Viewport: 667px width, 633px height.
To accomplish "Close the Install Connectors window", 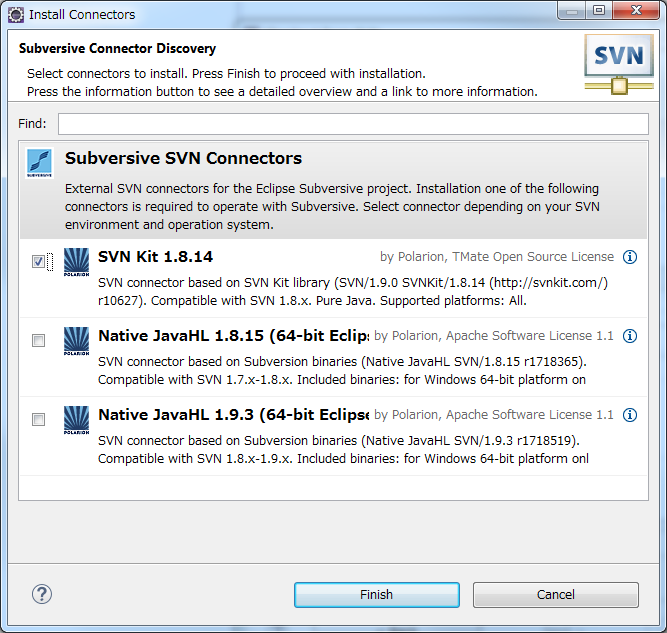I will [636, 10].
